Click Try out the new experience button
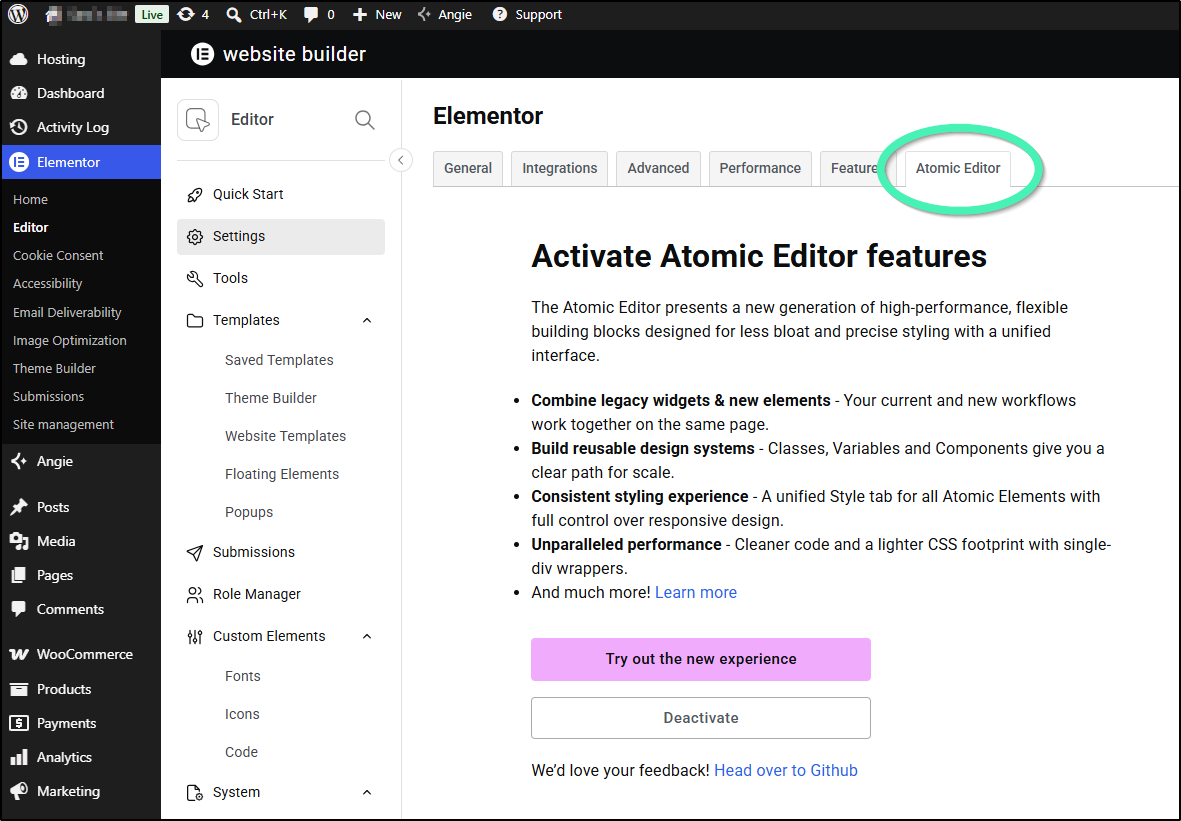 pos(700,659)
